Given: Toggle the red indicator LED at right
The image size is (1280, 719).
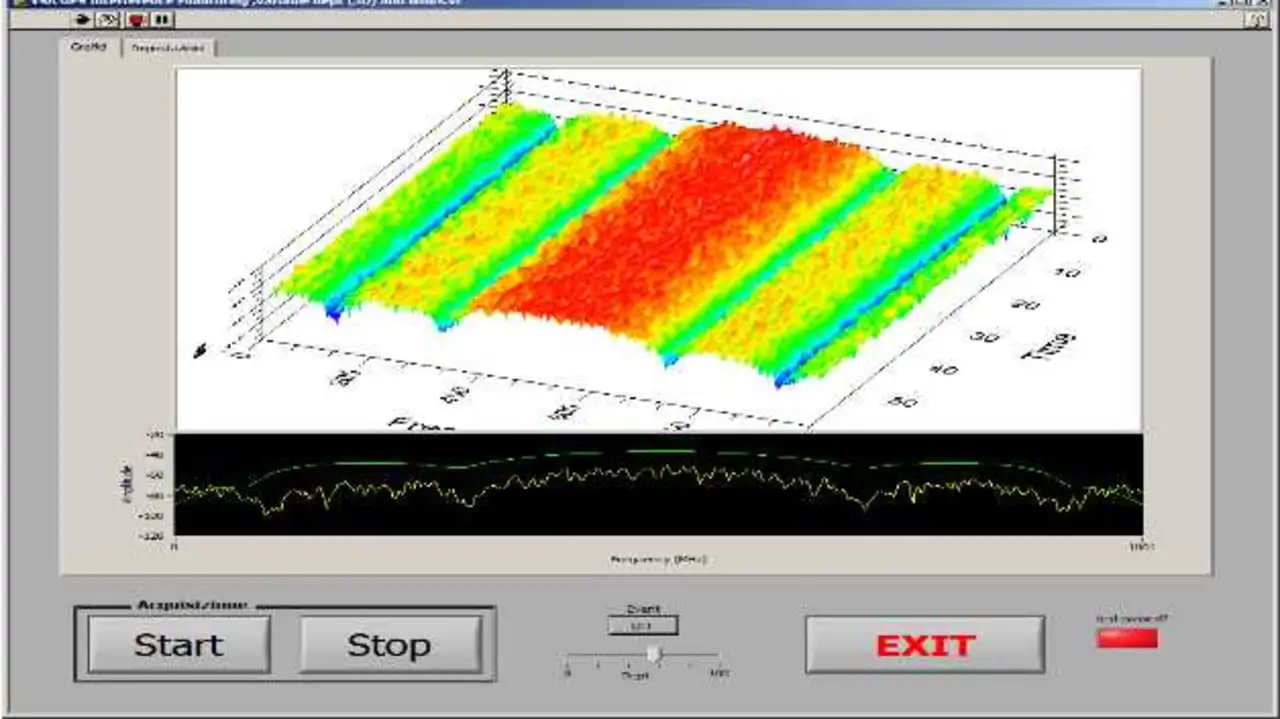Looking at the screenshot, I should pyautogui.click(x=1127, y=638).
